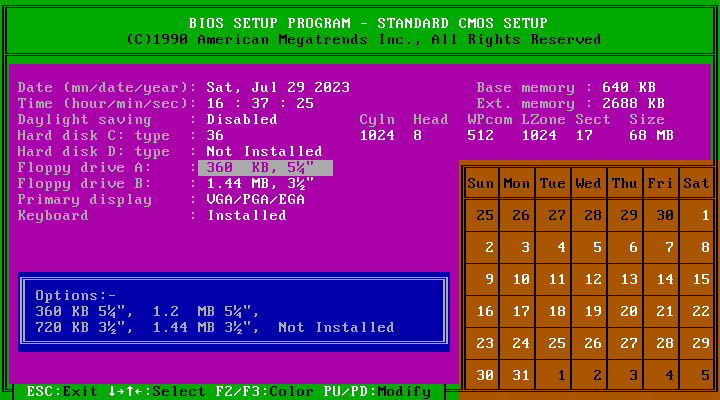Click the Wed calendar header
This screenshot has width=720, height=400.
click(x=589, y=183)
